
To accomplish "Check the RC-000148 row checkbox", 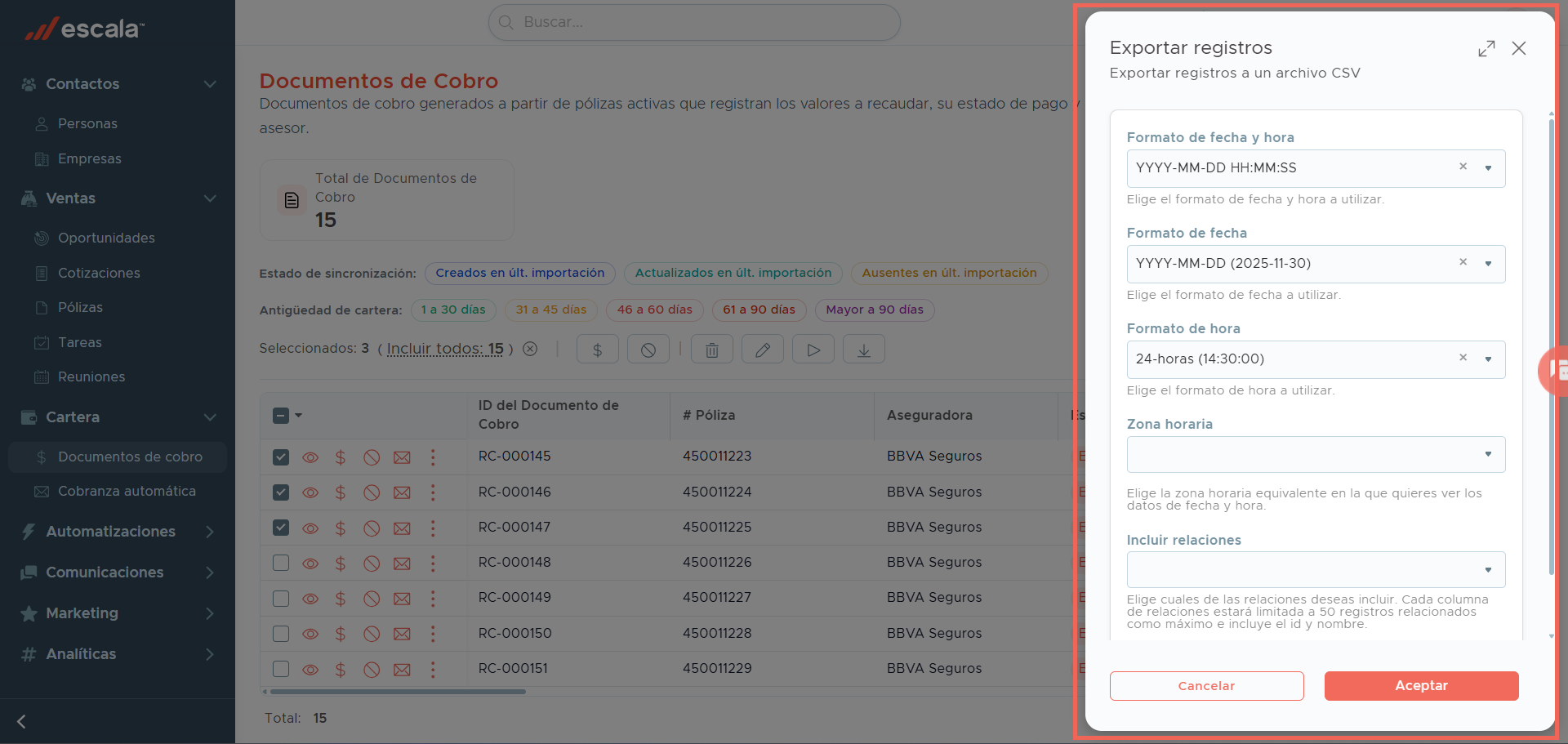I will point(281,563).
